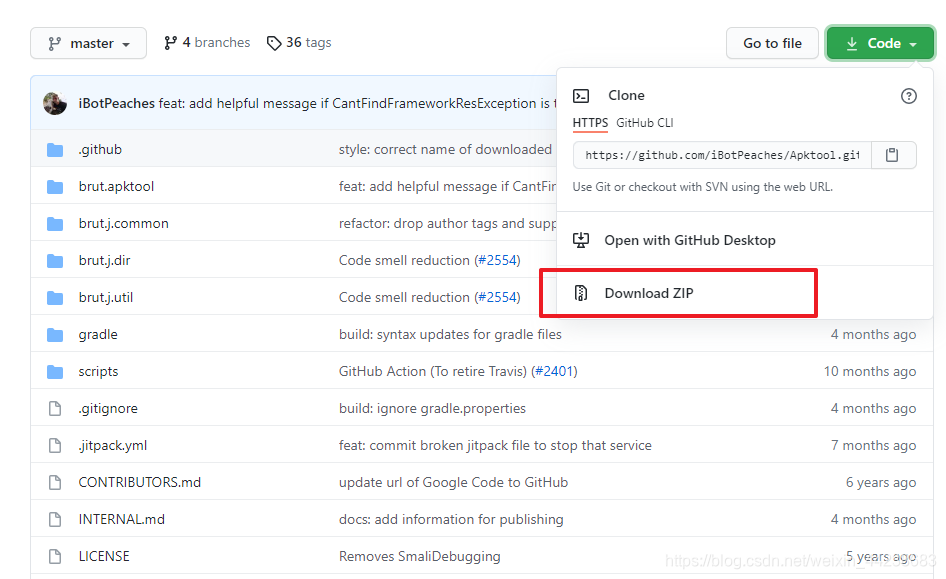Click the INTERNAL.md file icon

(55, 519)
